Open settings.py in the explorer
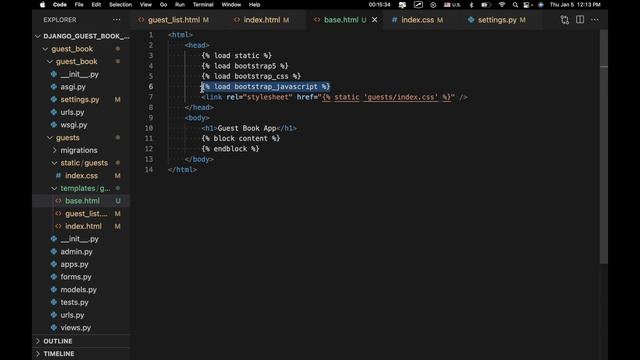The image size is (640, 360). [x=80, y=100]
